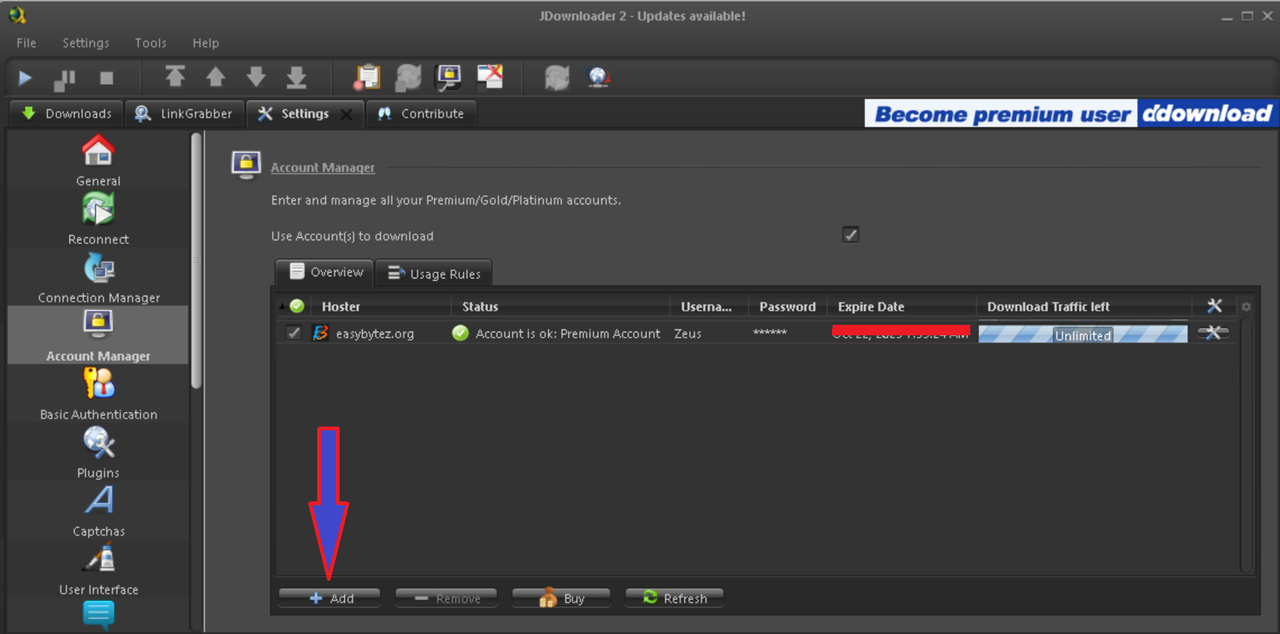Click auto reconnect toolbar icon
The height and width of the screenshot is (634, 1280).
coord(408,77)
